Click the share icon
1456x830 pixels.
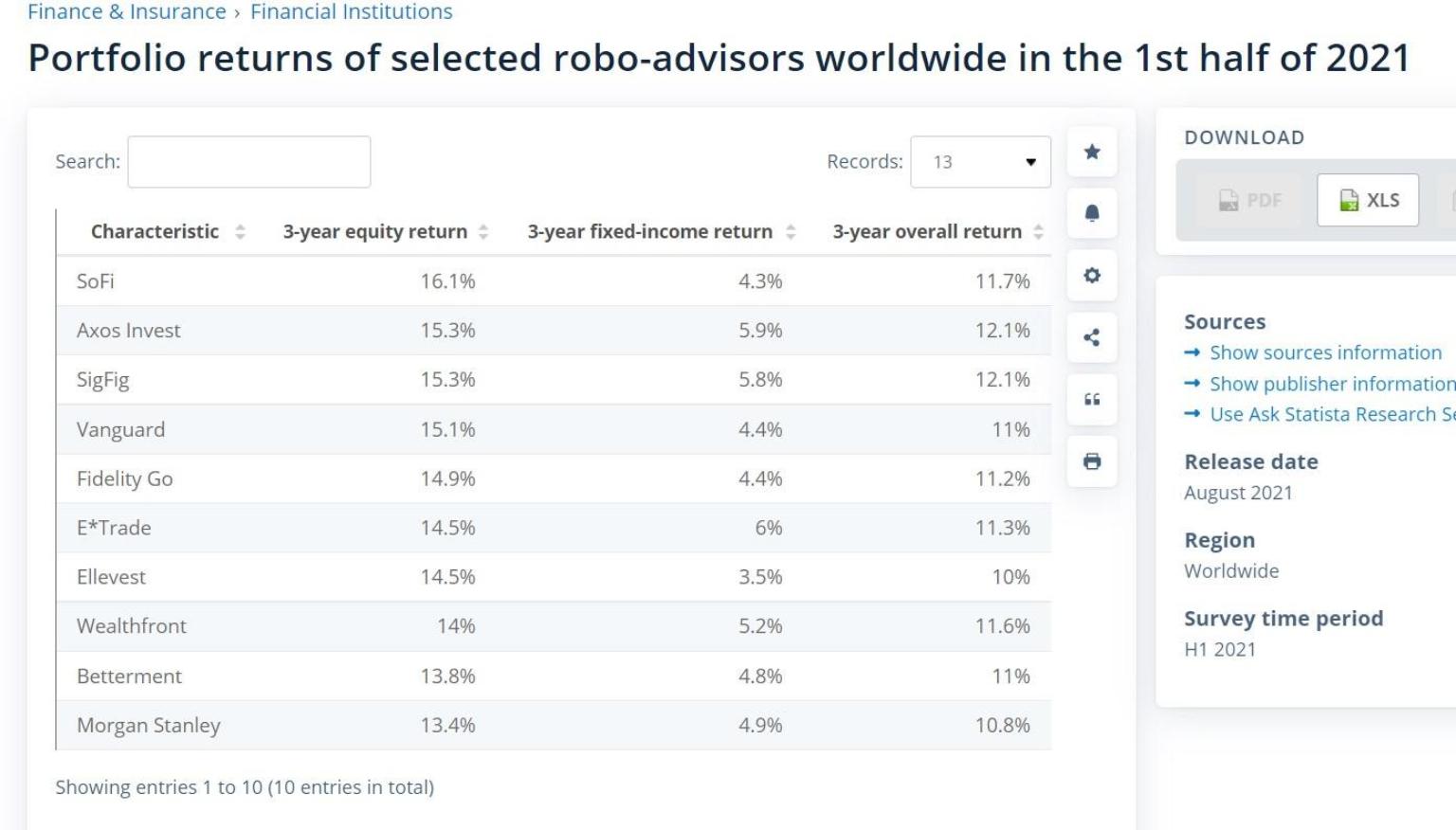1092,337
